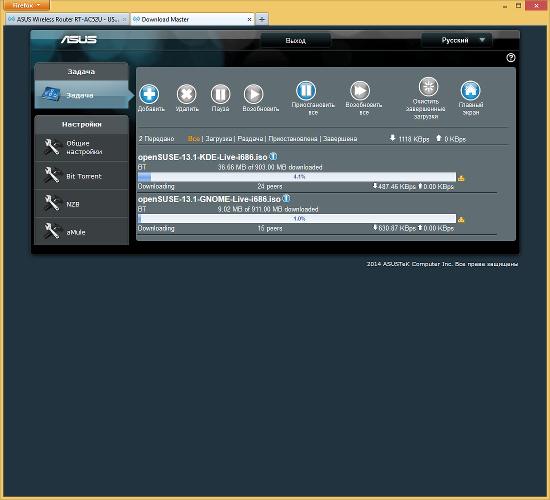Select openSUSE-13.1-GNOME-Live-i686.iso task name

209,199
